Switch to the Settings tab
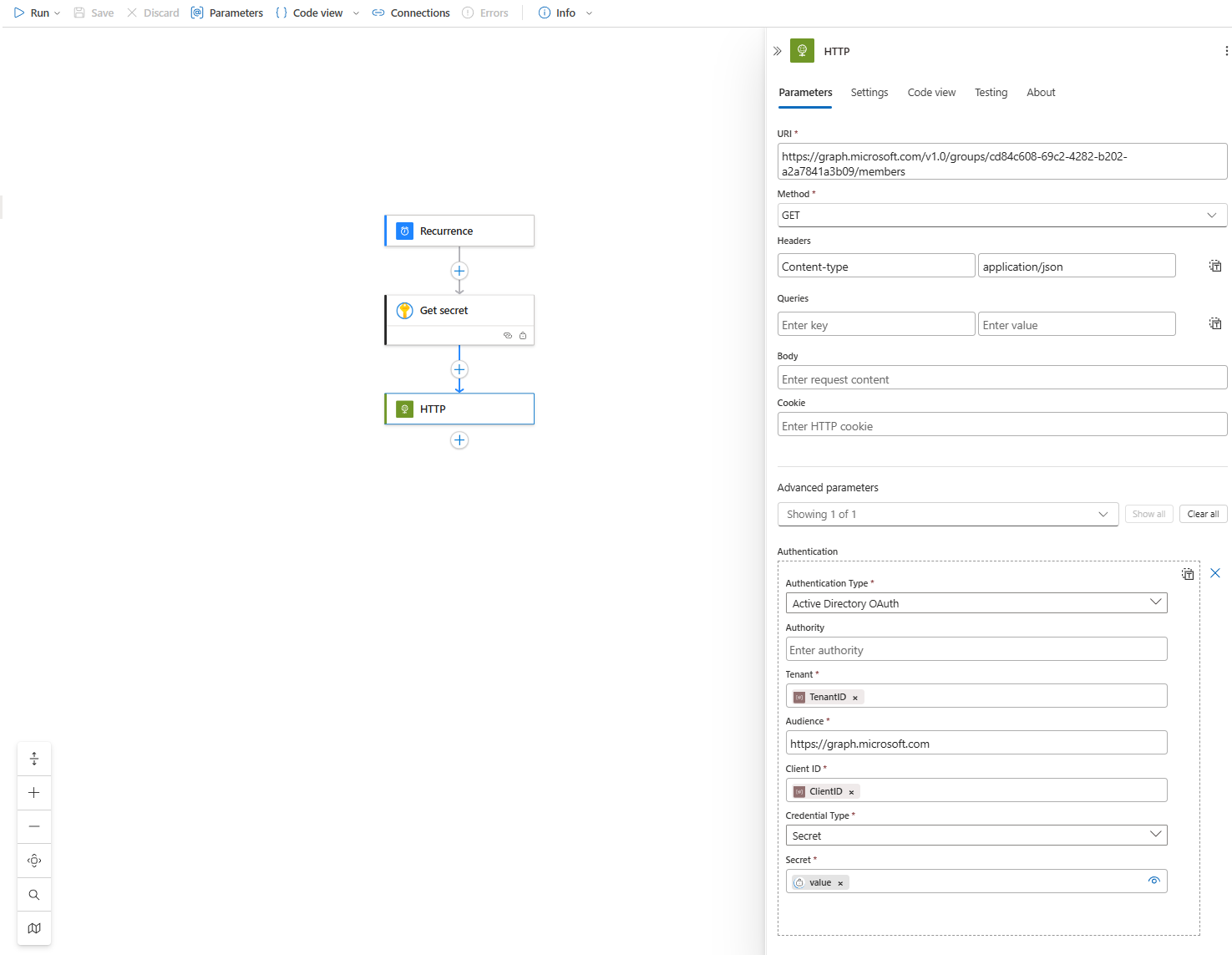The image size is (1232, 955). [x=869, y=93]
